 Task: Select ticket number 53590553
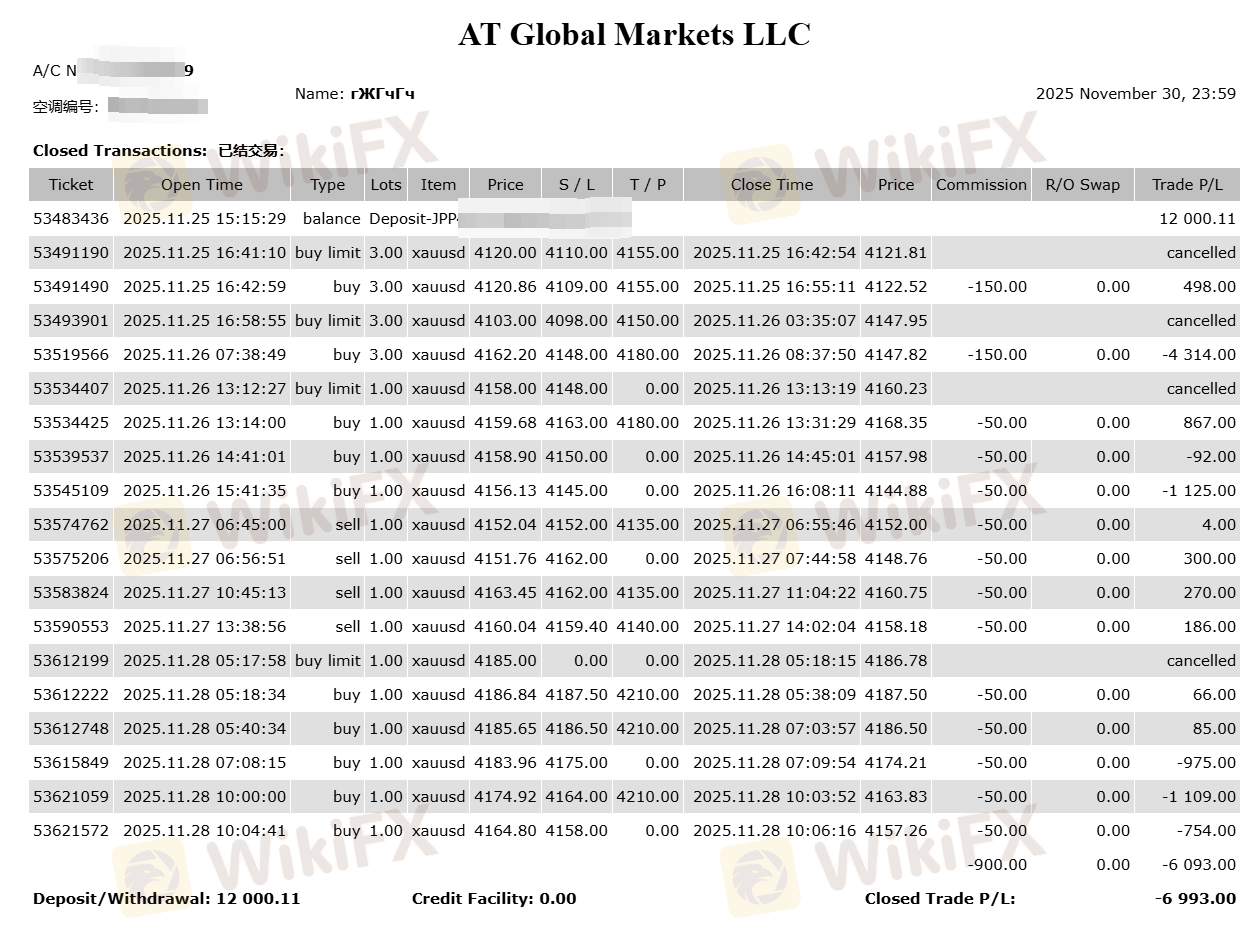pyautogui.click(x=71, y=626)
